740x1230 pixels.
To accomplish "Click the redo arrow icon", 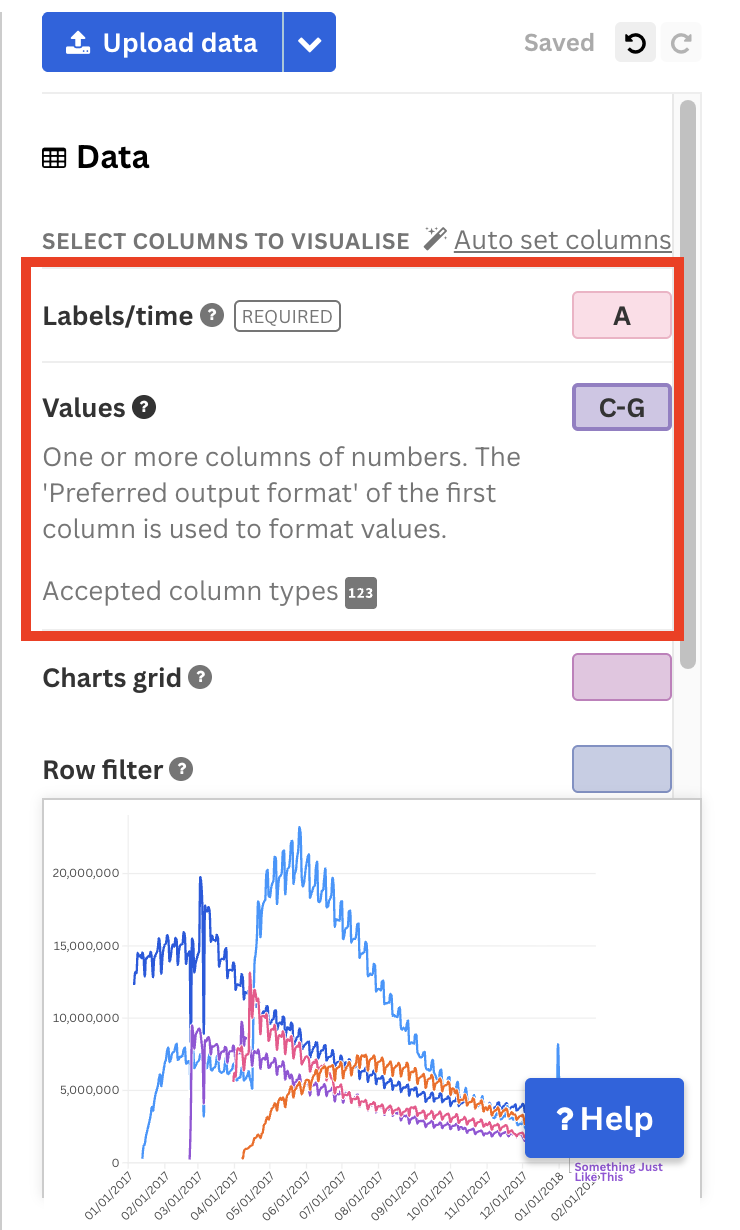I will 682,43.
